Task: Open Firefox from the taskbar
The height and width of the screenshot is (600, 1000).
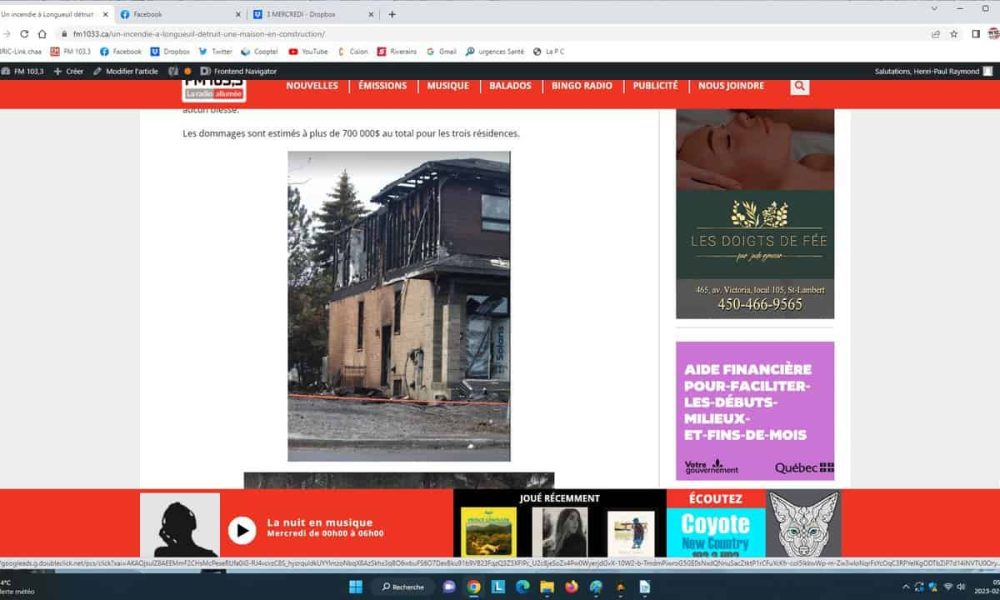Action: [x=572, y=587]
